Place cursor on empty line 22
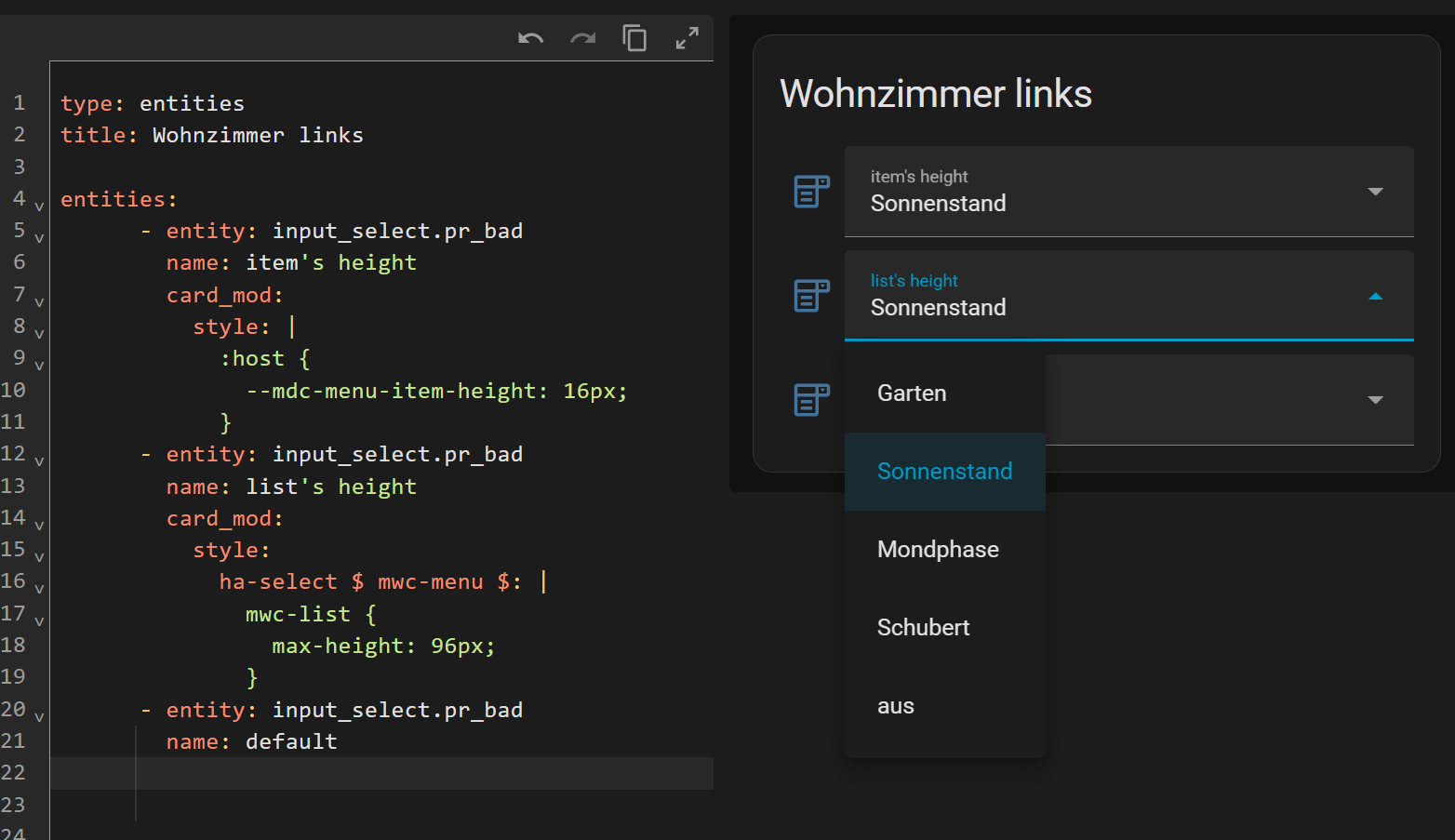This screenshot has height=840, width=1455. (372, 773)
